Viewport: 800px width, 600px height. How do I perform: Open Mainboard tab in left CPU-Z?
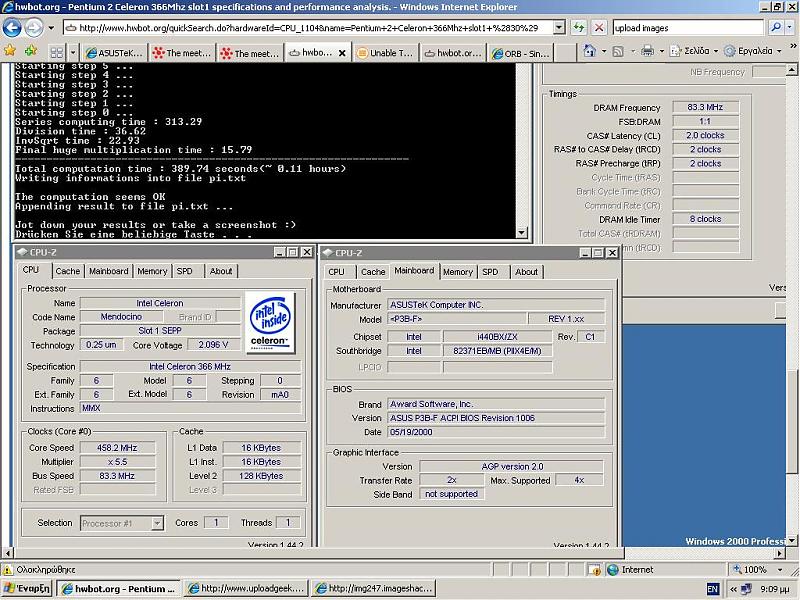(x=109, y=271)
